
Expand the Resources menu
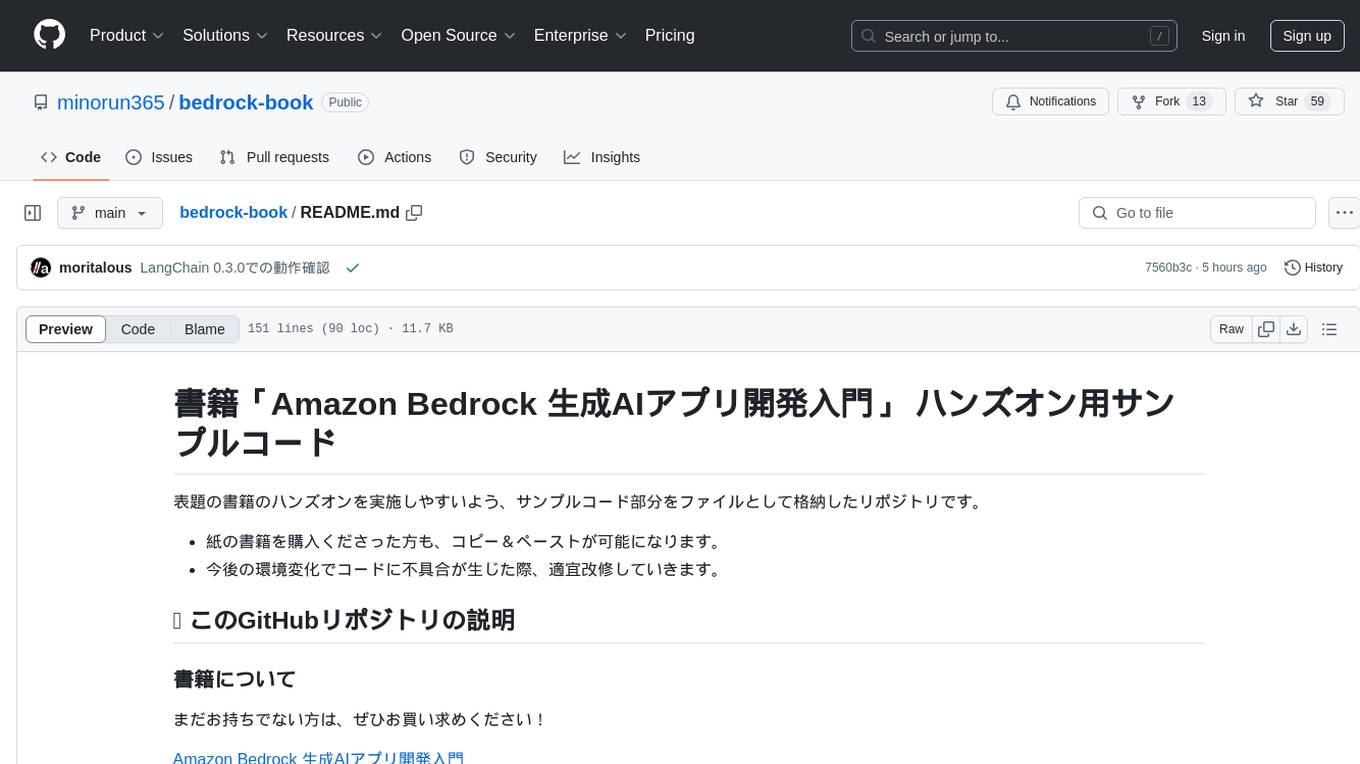click(x=334, y=35)
